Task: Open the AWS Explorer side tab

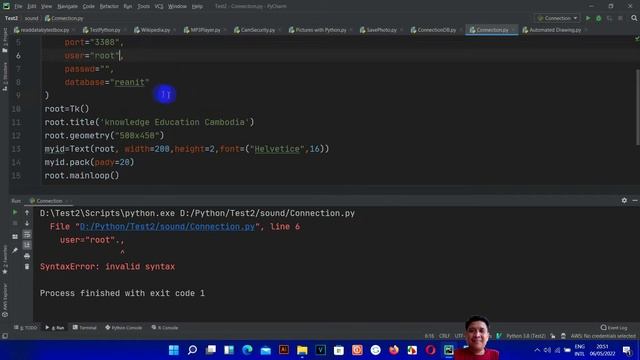Action: (5, 300)
